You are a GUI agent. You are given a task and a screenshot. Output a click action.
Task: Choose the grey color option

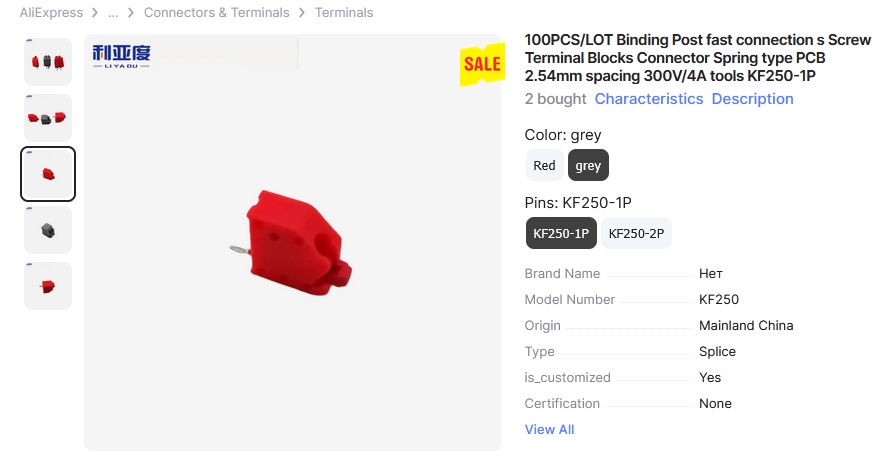pos(588,166)
